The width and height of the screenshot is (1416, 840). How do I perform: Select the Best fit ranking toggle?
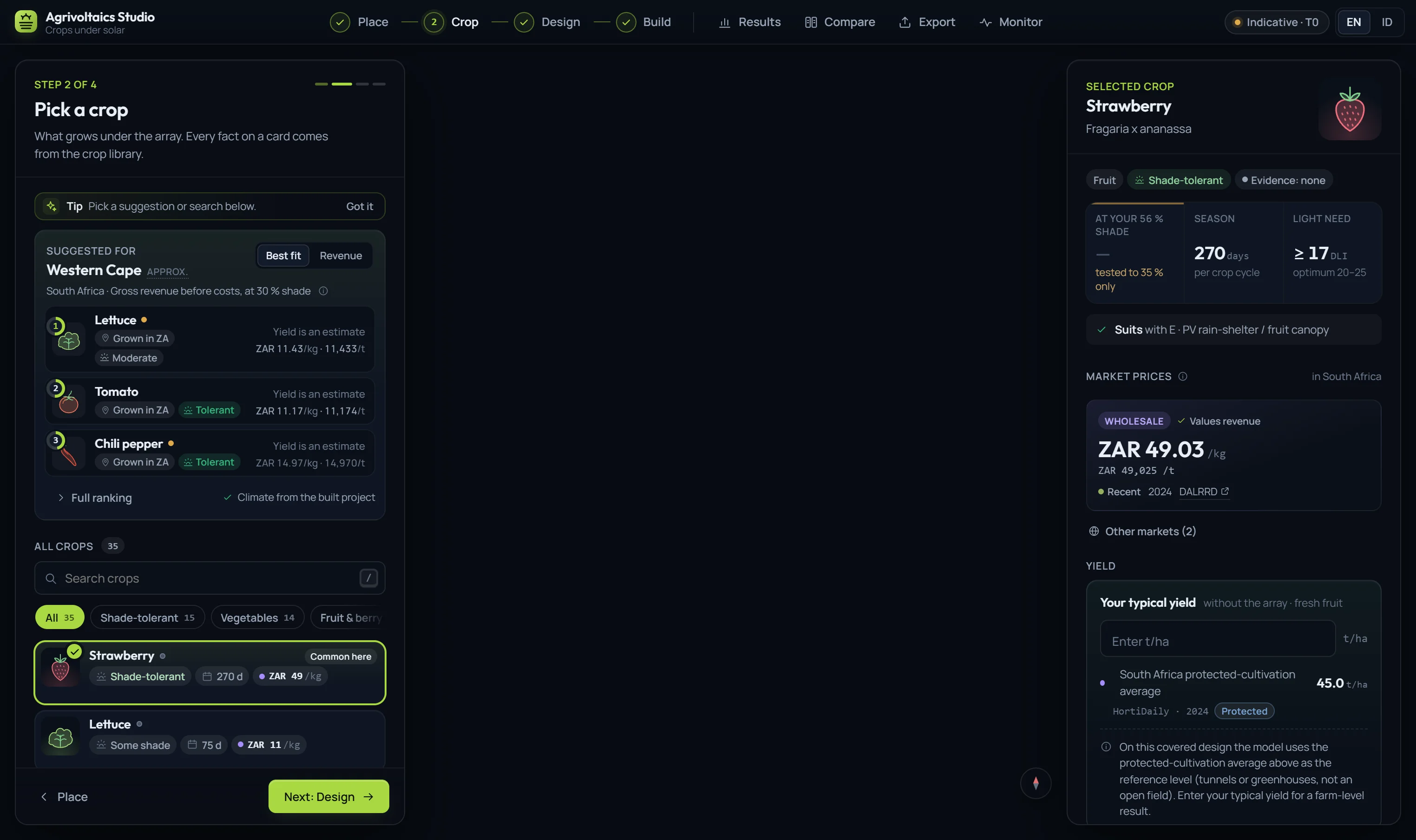point(283,256)
